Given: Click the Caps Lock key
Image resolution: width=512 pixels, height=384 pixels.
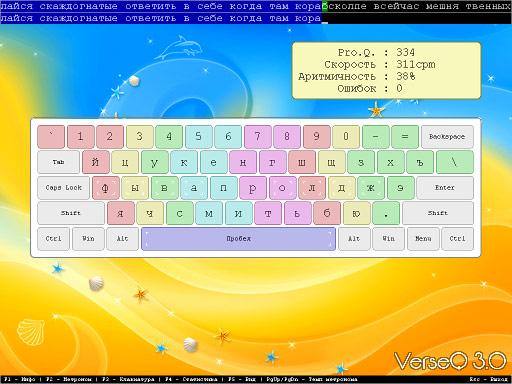Looking at the screenshot, I should tap(64, 188).
